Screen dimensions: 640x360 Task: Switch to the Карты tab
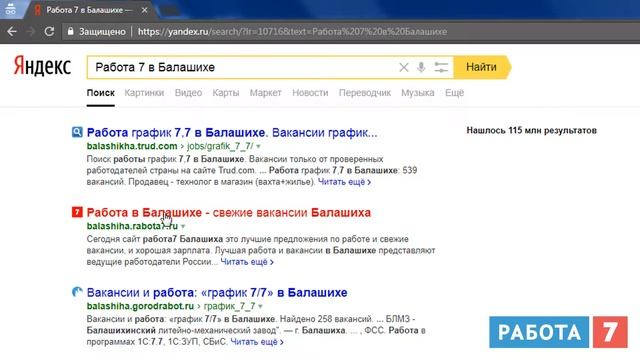tap(226, 93)
